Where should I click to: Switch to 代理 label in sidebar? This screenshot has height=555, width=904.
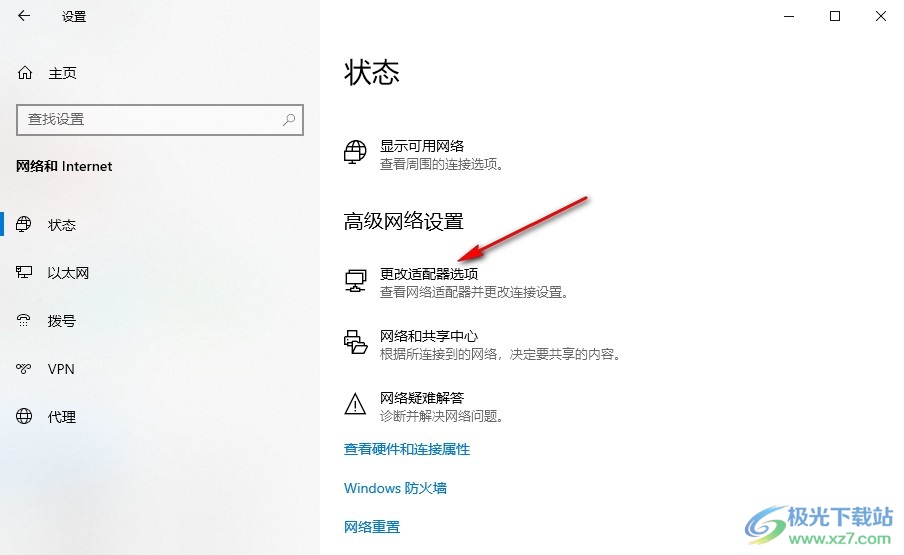[62, 417]
